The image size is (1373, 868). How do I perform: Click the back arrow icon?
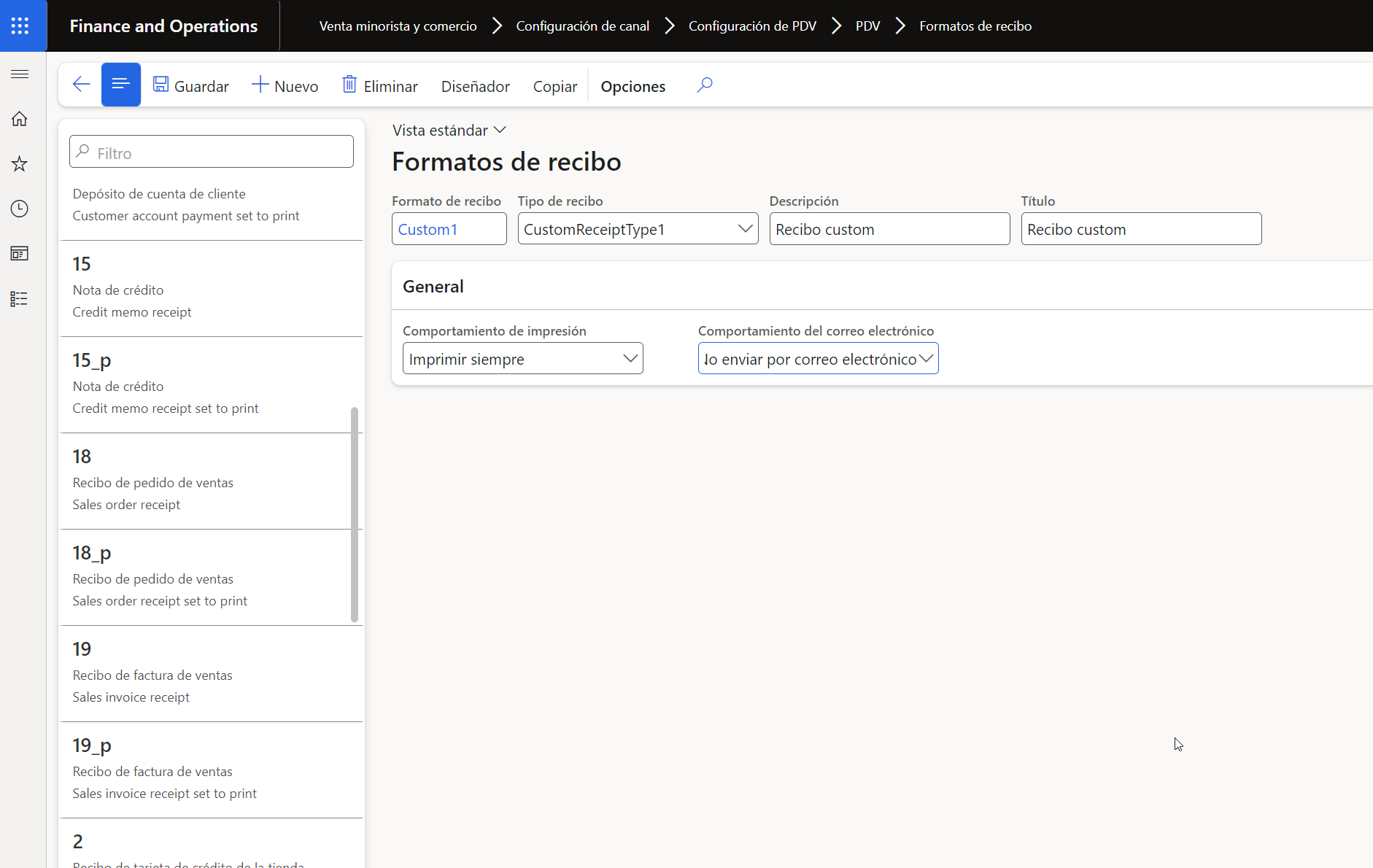(81, 85)
